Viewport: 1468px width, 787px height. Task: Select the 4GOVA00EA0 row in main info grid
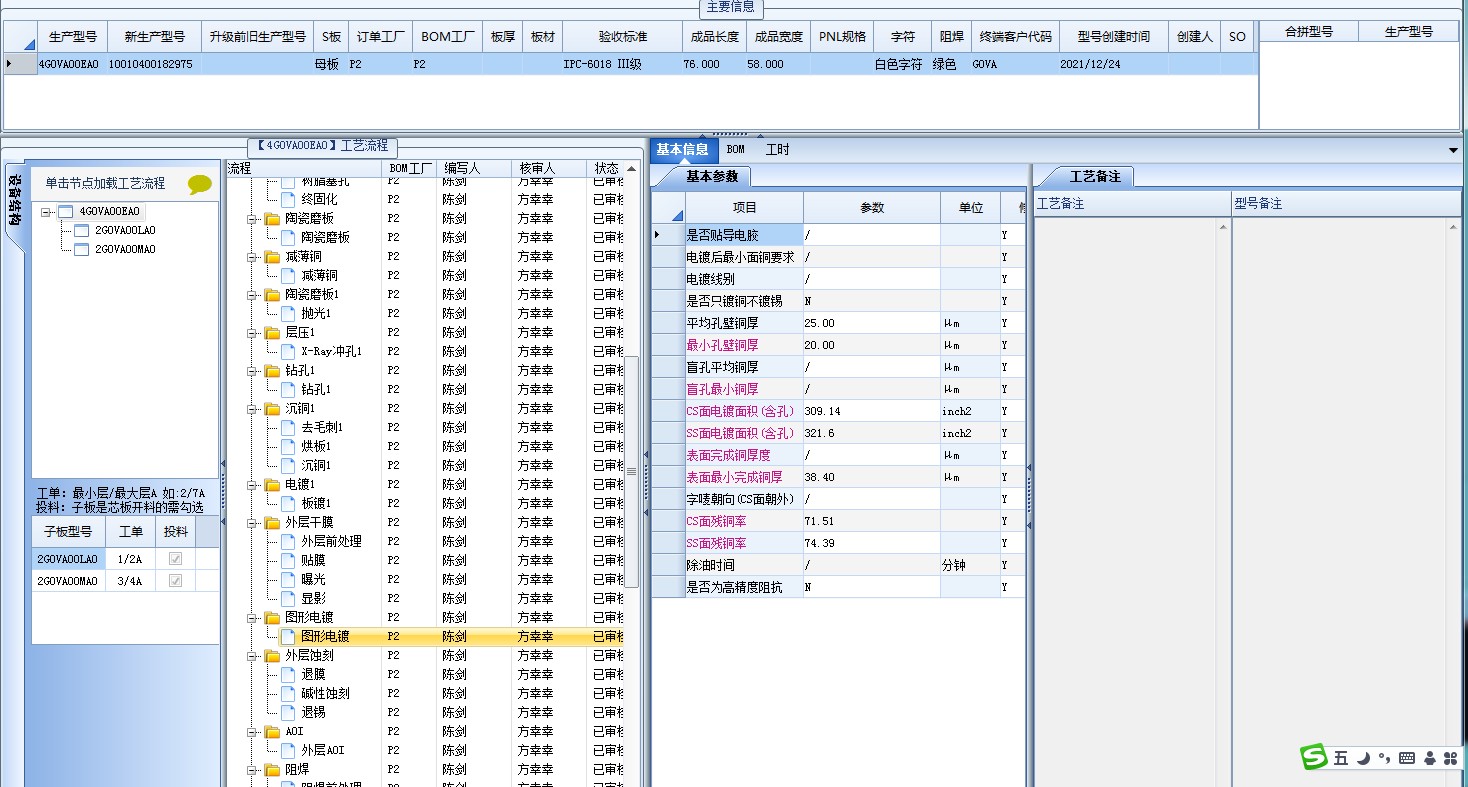tap(630, 64)
